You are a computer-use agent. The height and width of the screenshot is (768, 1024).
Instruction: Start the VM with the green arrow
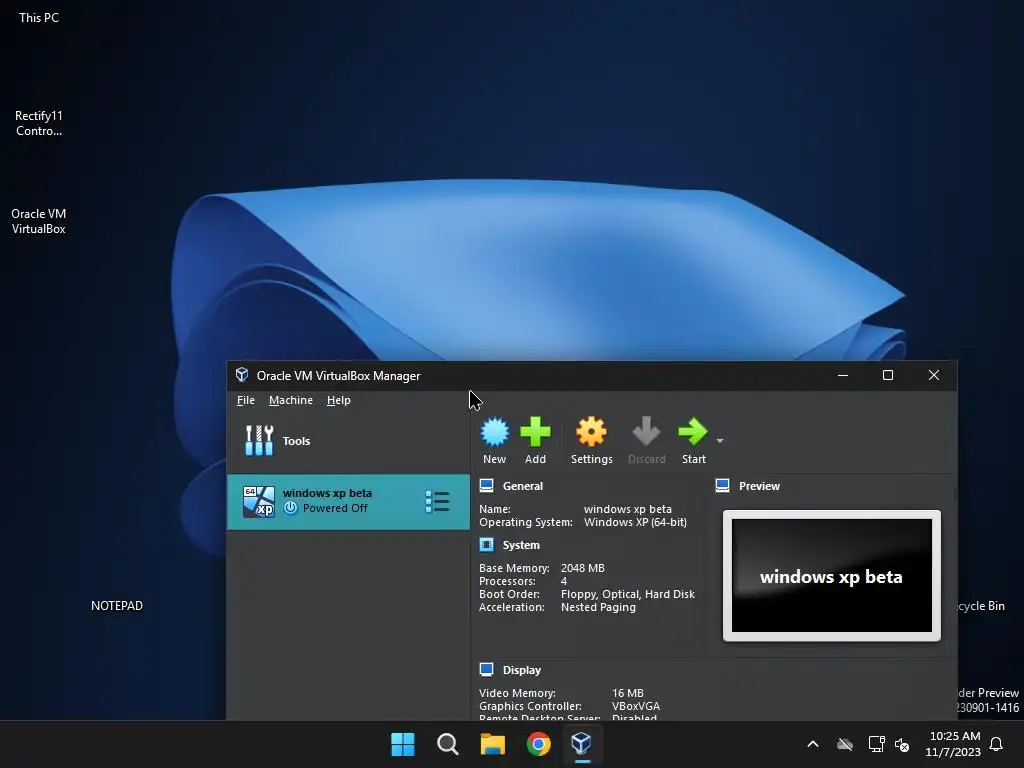click(x=693, y=440)
